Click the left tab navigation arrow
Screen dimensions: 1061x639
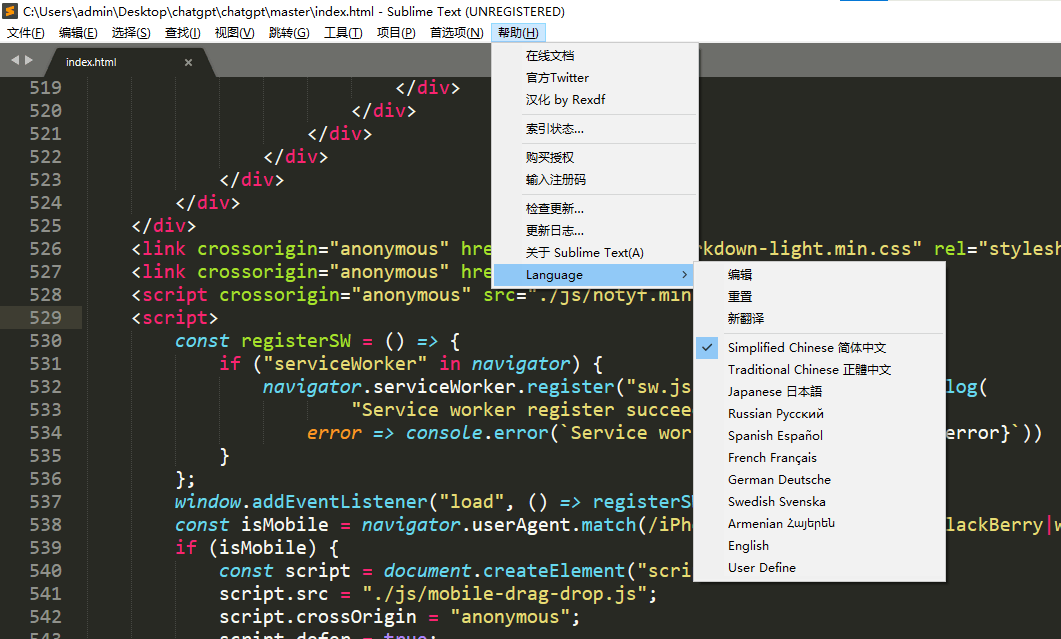[x=16, y=60]
